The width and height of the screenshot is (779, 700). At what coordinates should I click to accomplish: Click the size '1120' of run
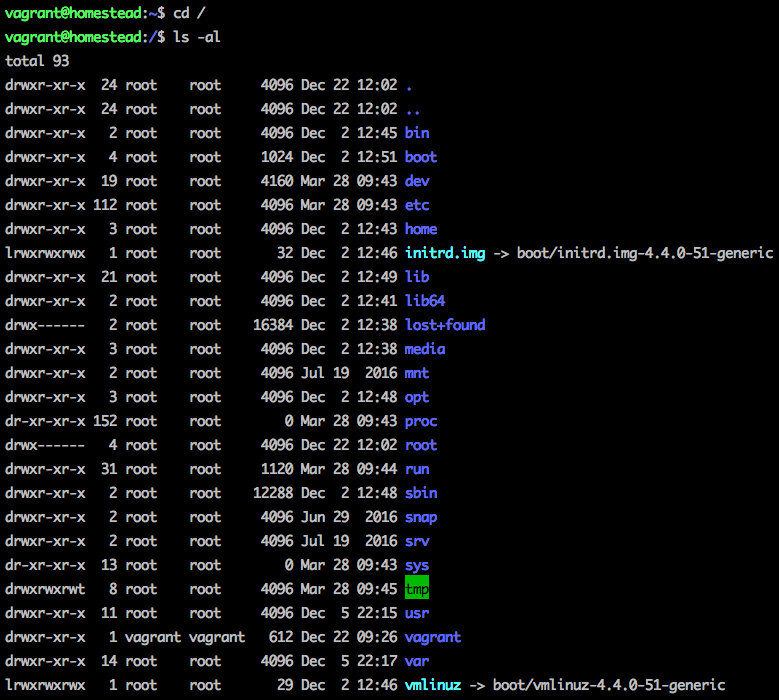277,469
